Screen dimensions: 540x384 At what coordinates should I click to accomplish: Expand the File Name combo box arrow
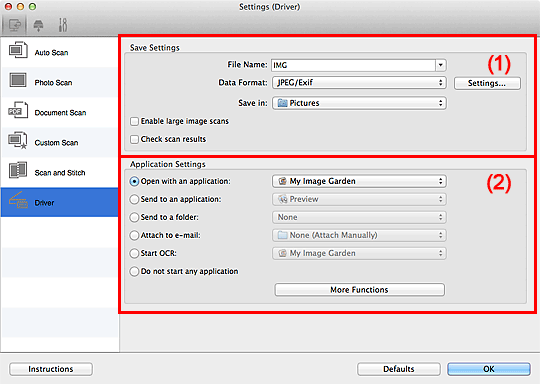[x=441, y=65]
